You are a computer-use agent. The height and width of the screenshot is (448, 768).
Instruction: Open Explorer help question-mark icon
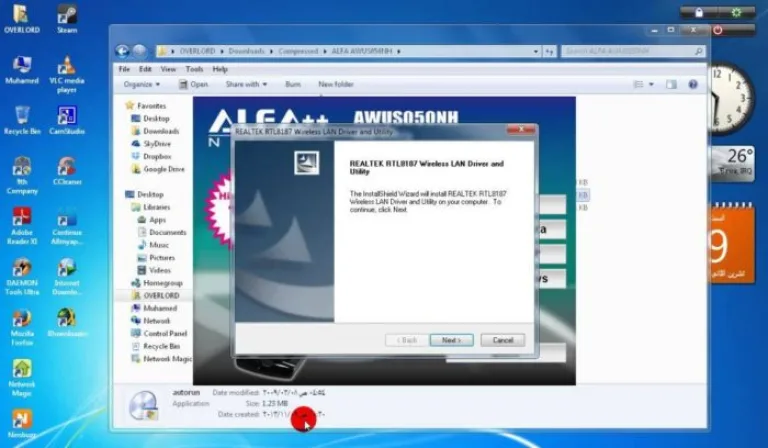(693, 84)
